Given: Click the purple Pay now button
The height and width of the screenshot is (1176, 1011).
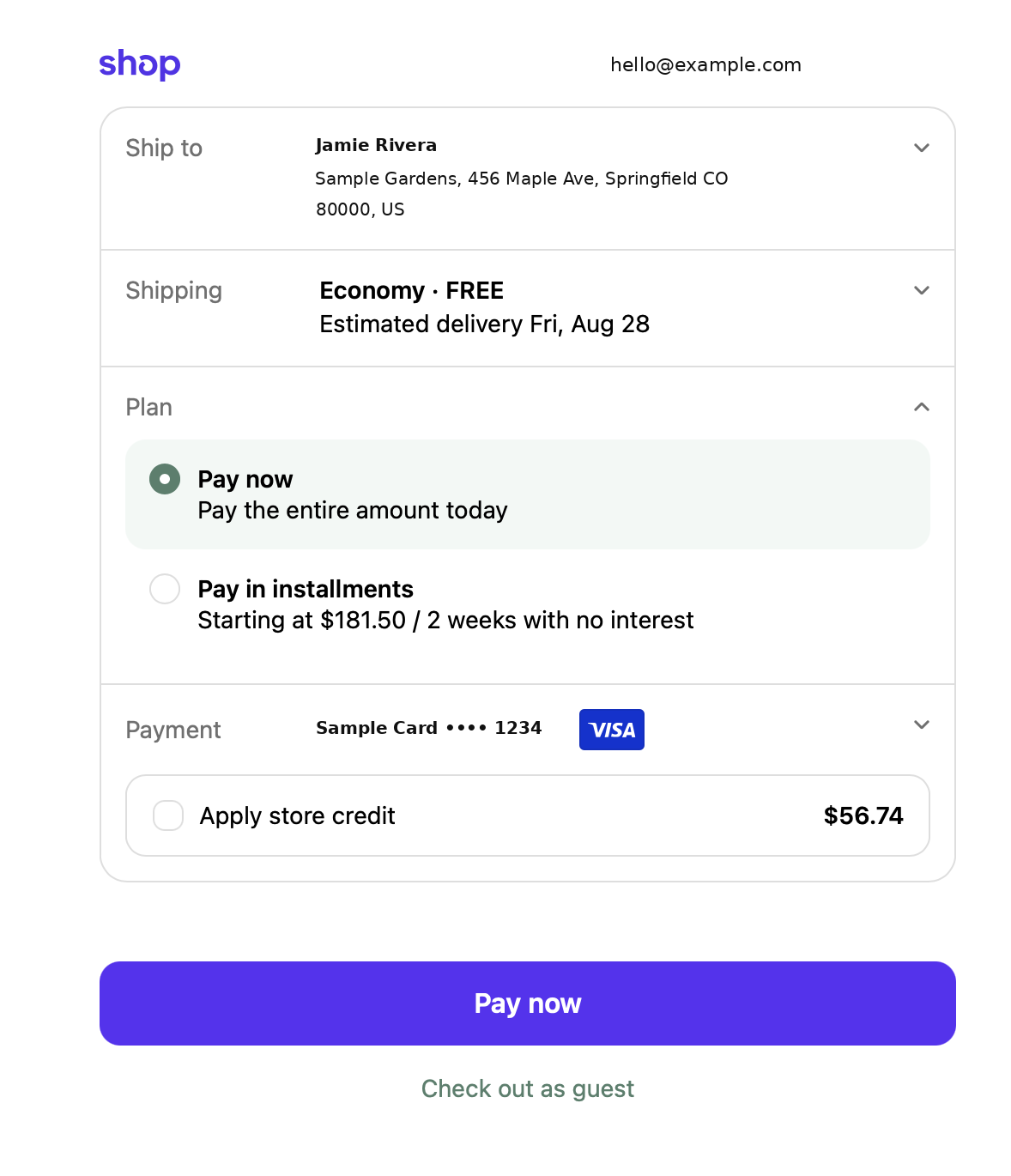Looking at the screenshot, I should pyautogui.click(x=528, y=1003).
